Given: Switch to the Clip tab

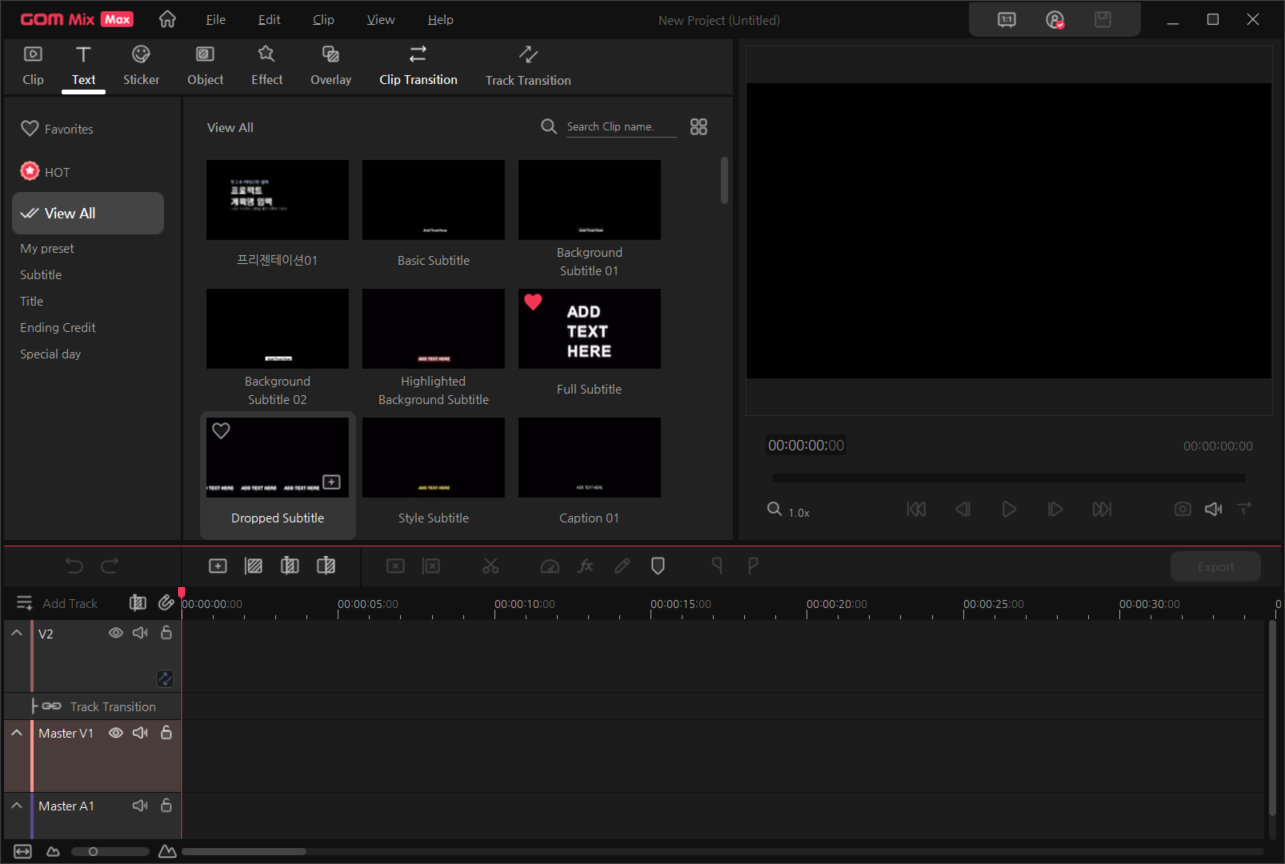Looking at the screenshot, I should (33, 65).
